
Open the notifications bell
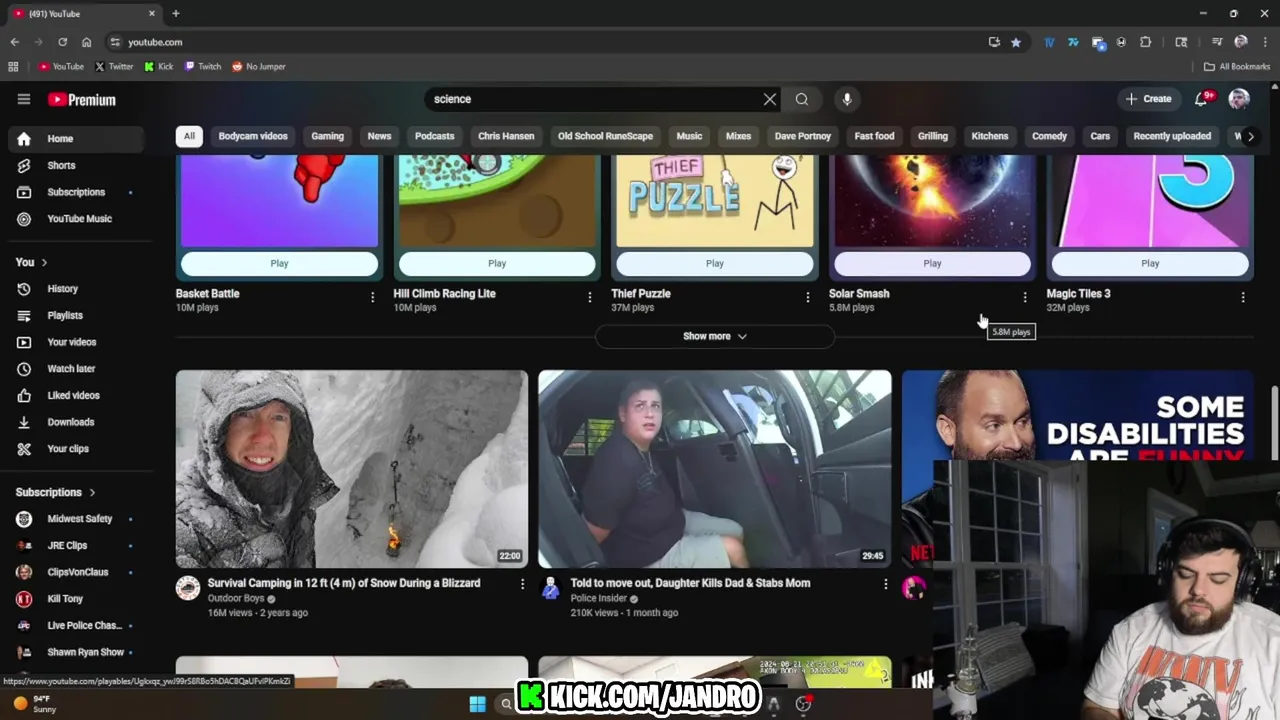tap(1203, 98)
